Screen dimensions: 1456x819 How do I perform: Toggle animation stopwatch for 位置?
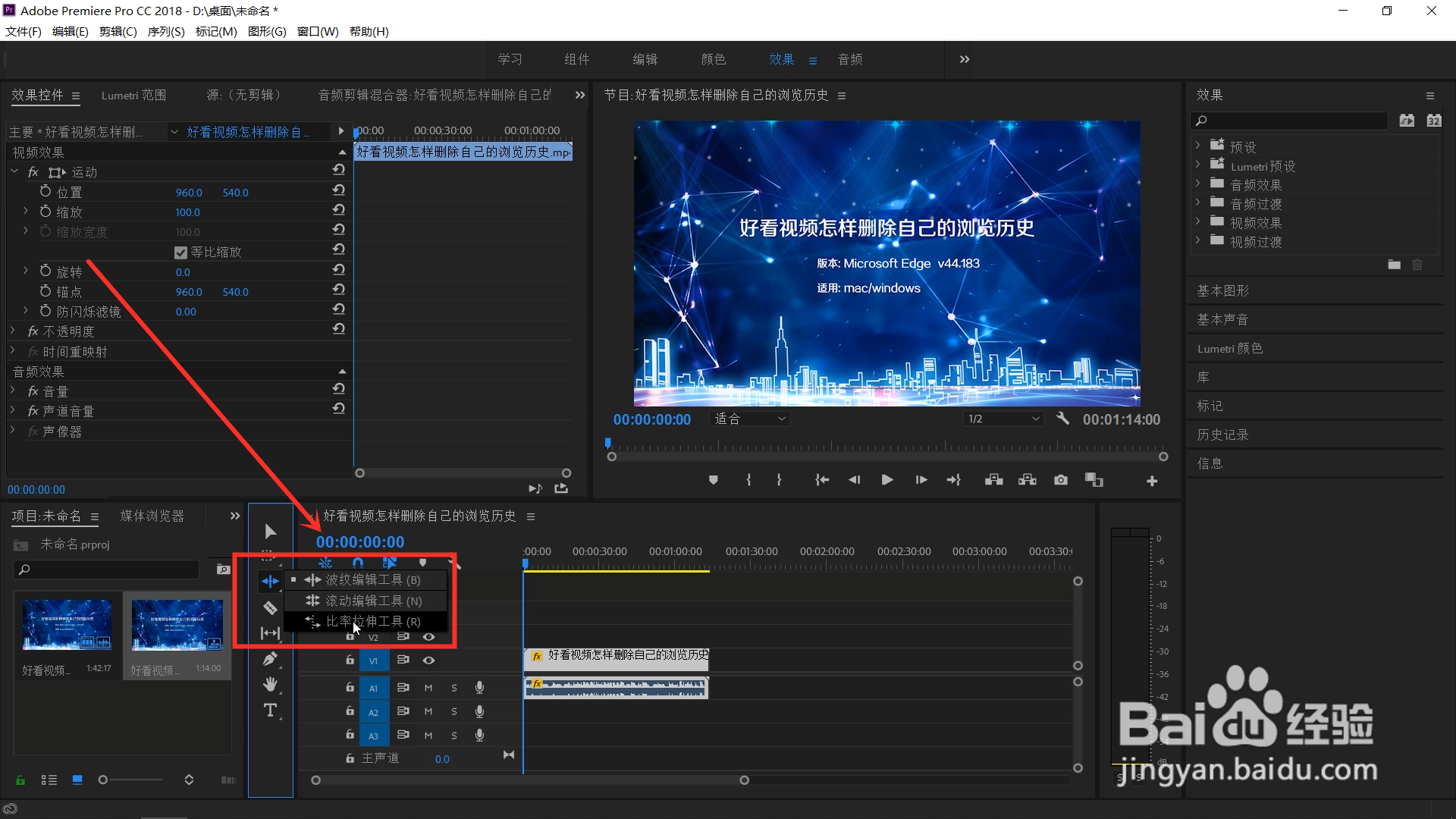click(45, 192)
